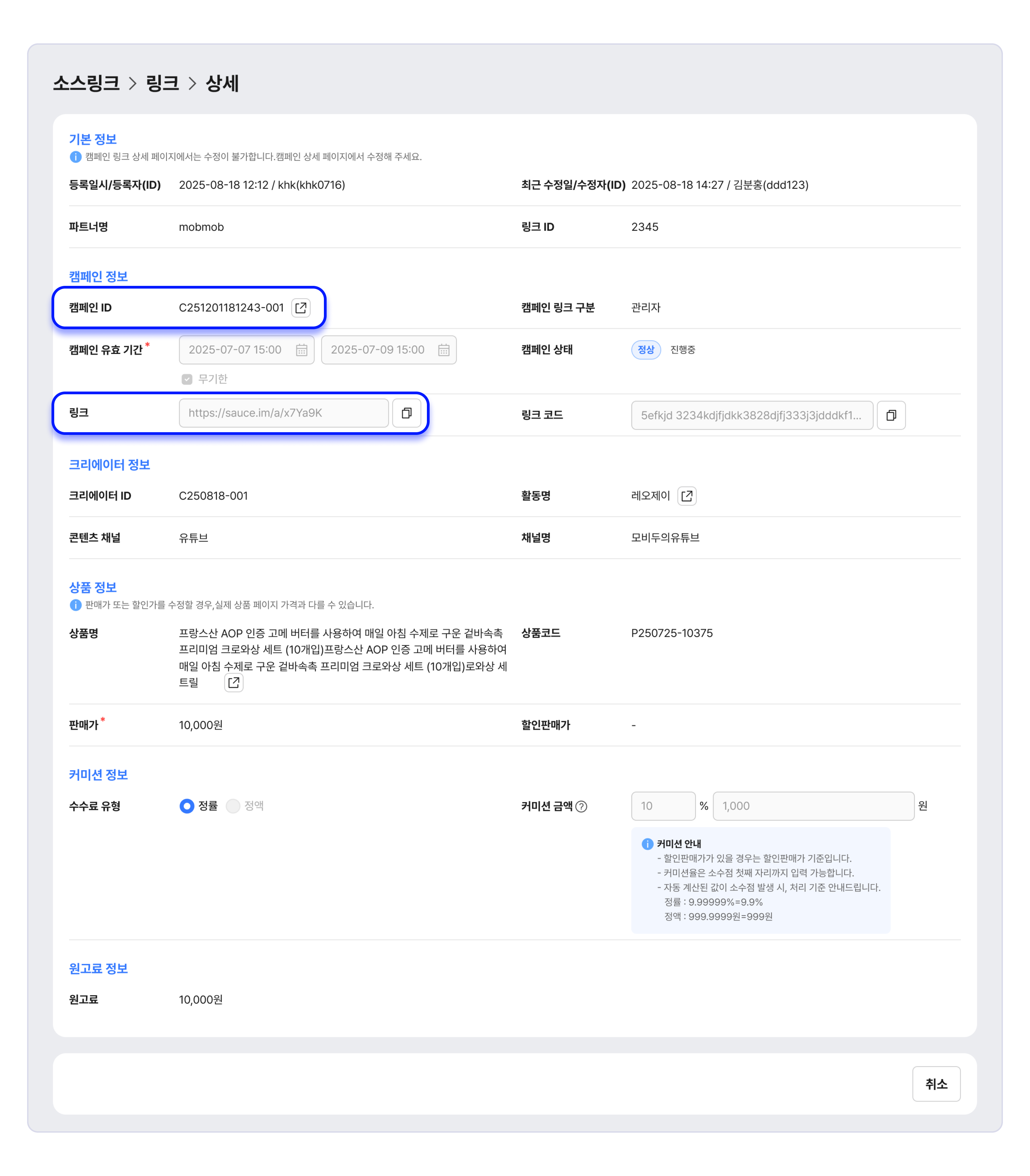Open campaign ID external link icon
Screen dimensions: 1030x1176
(301, 308)
